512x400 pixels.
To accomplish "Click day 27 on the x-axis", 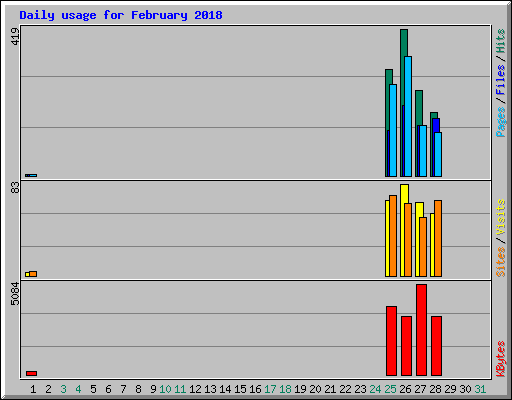I will (x=420, y=389).
